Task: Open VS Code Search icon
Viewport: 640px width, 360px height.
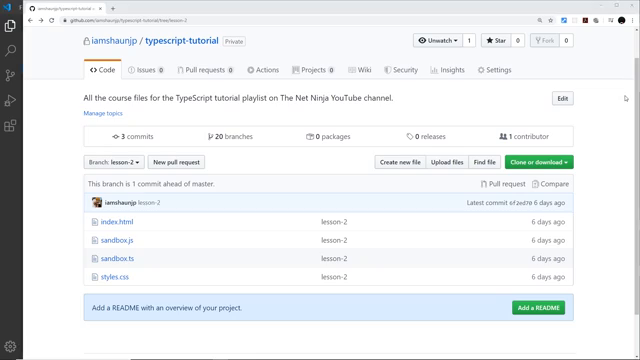Action: pyautogui.click(x=10, y=51)
